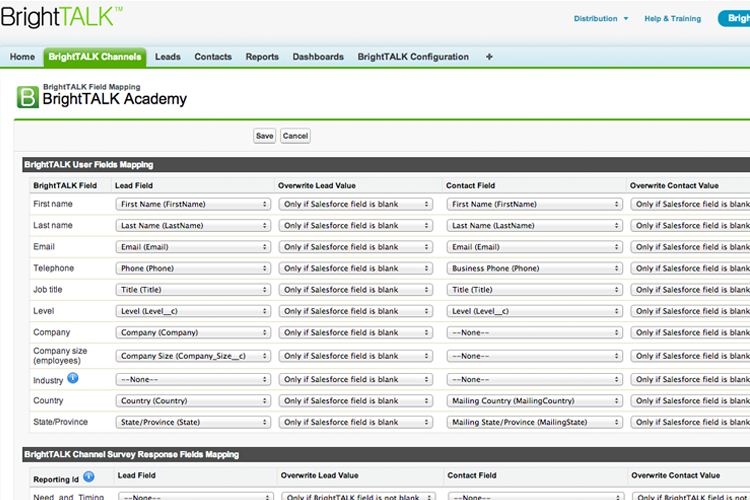
Task: Click the Industry info icon
Action: click(x=74, y=379)
